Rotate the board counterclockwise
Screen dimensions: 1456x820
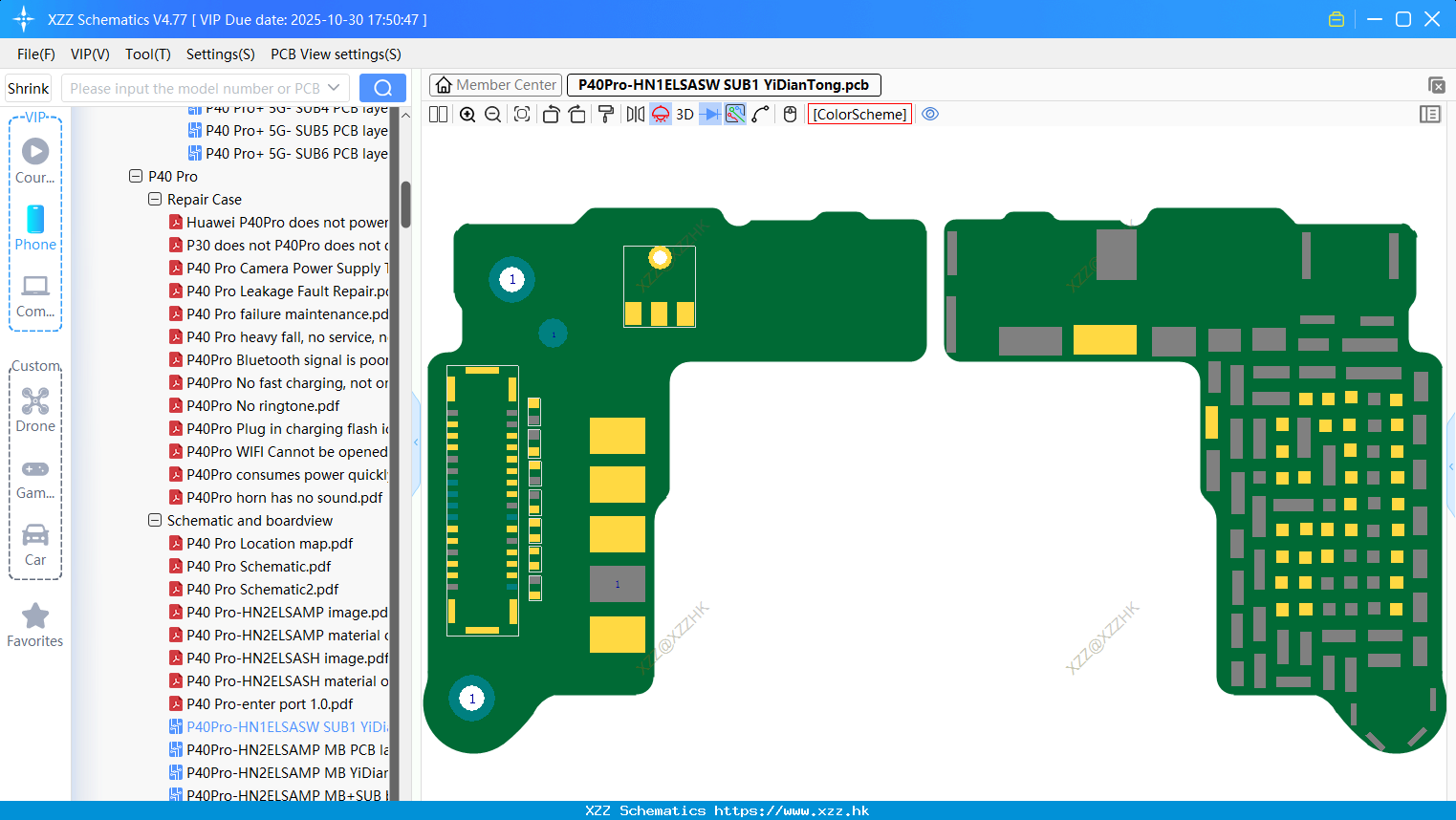coord(551,115)
